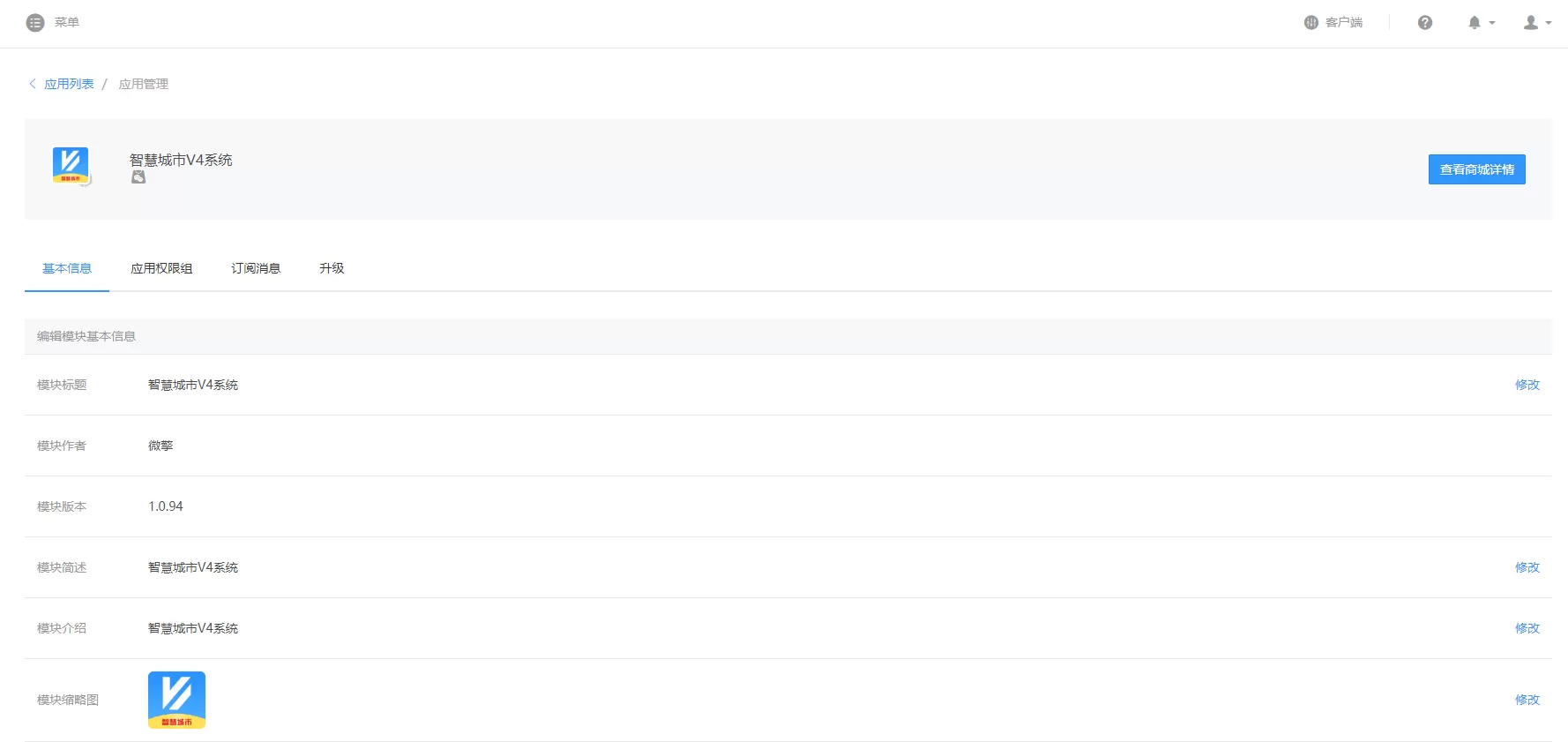Select the 升级 tab
This screenshot has width=1568, height=742.
click(x=332, y=268)
